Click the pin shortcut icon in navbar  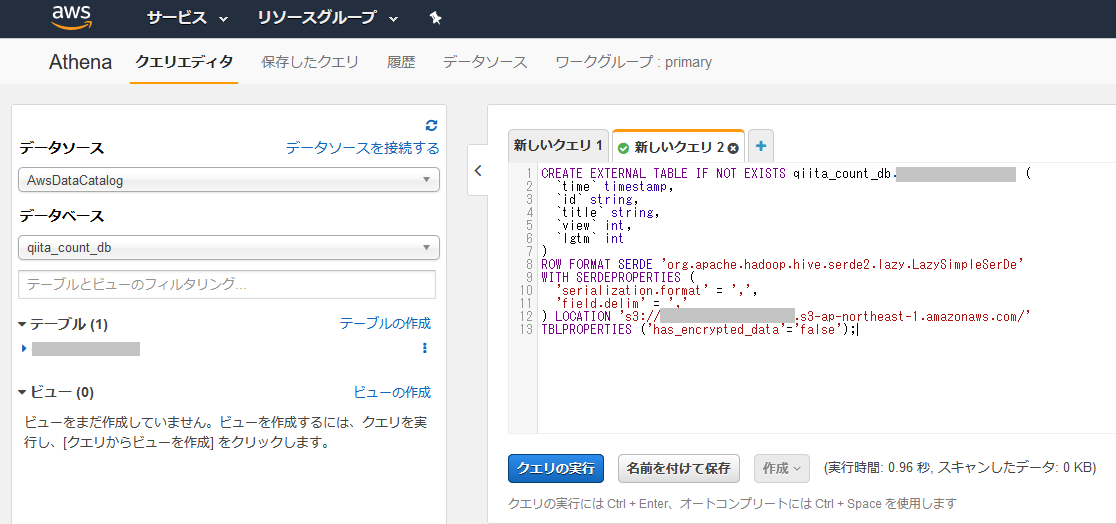[x=434, y=18]
